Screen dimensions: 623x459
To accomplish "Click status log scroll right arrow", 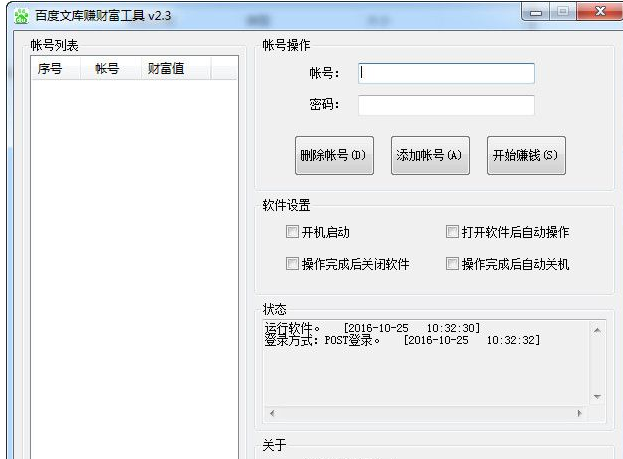I will [x=580, y=413].
